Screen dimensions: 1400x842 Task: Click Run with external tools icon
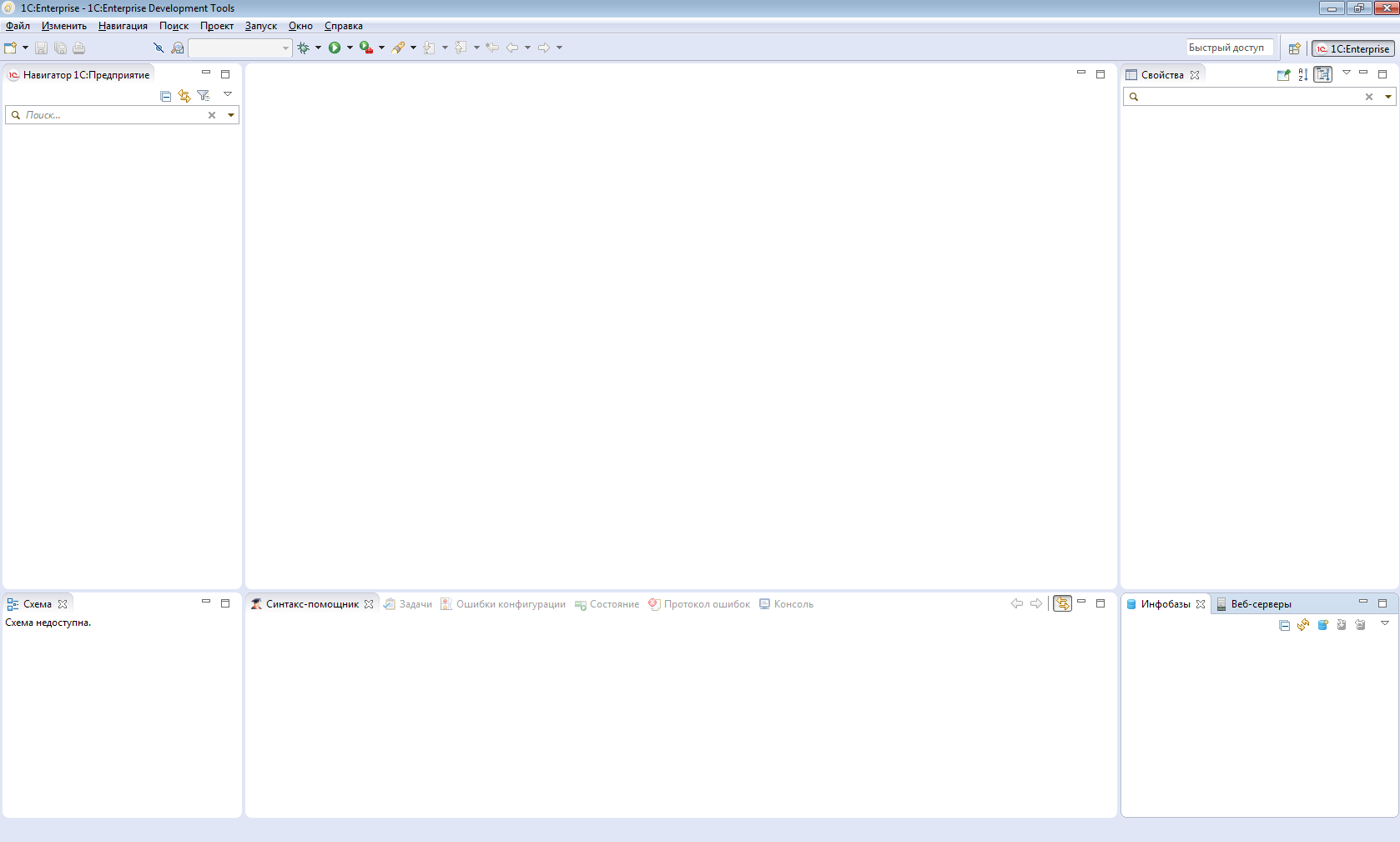(366, 48)
